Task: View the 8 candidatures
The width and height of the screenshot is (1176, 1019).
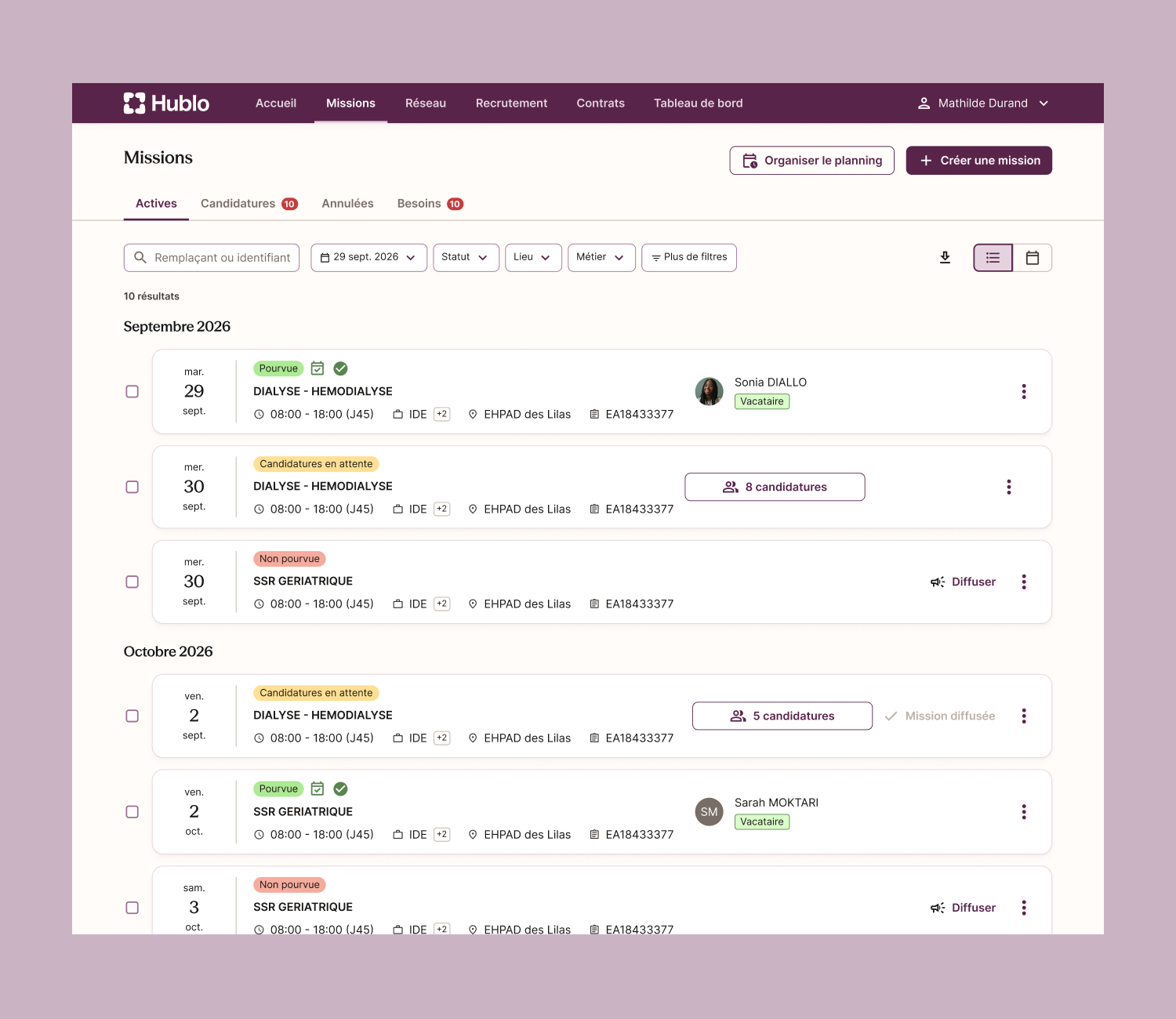Action: pyautogui.click(x=775, y=487)
